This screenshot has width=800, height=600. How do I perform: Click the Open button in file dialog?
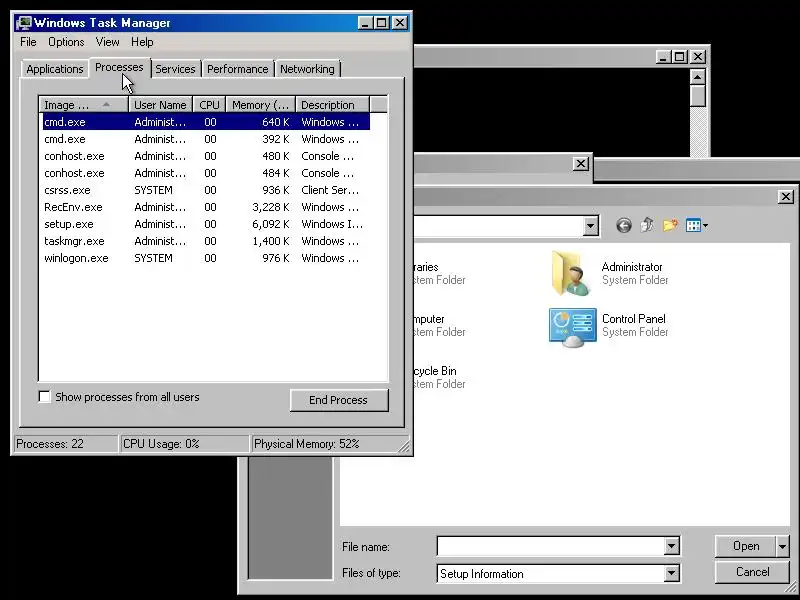click(745, 546)
